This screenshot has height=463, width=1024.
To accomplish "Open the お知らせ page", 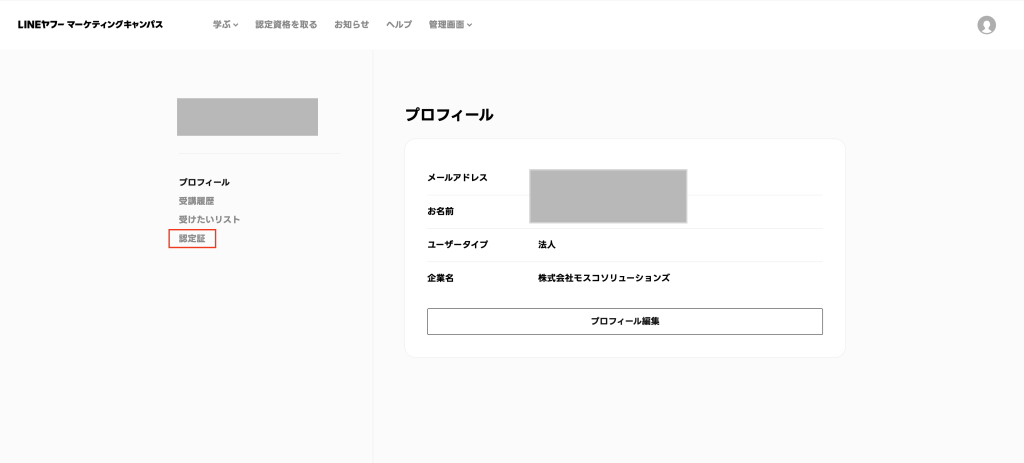I will pos(351,24).
